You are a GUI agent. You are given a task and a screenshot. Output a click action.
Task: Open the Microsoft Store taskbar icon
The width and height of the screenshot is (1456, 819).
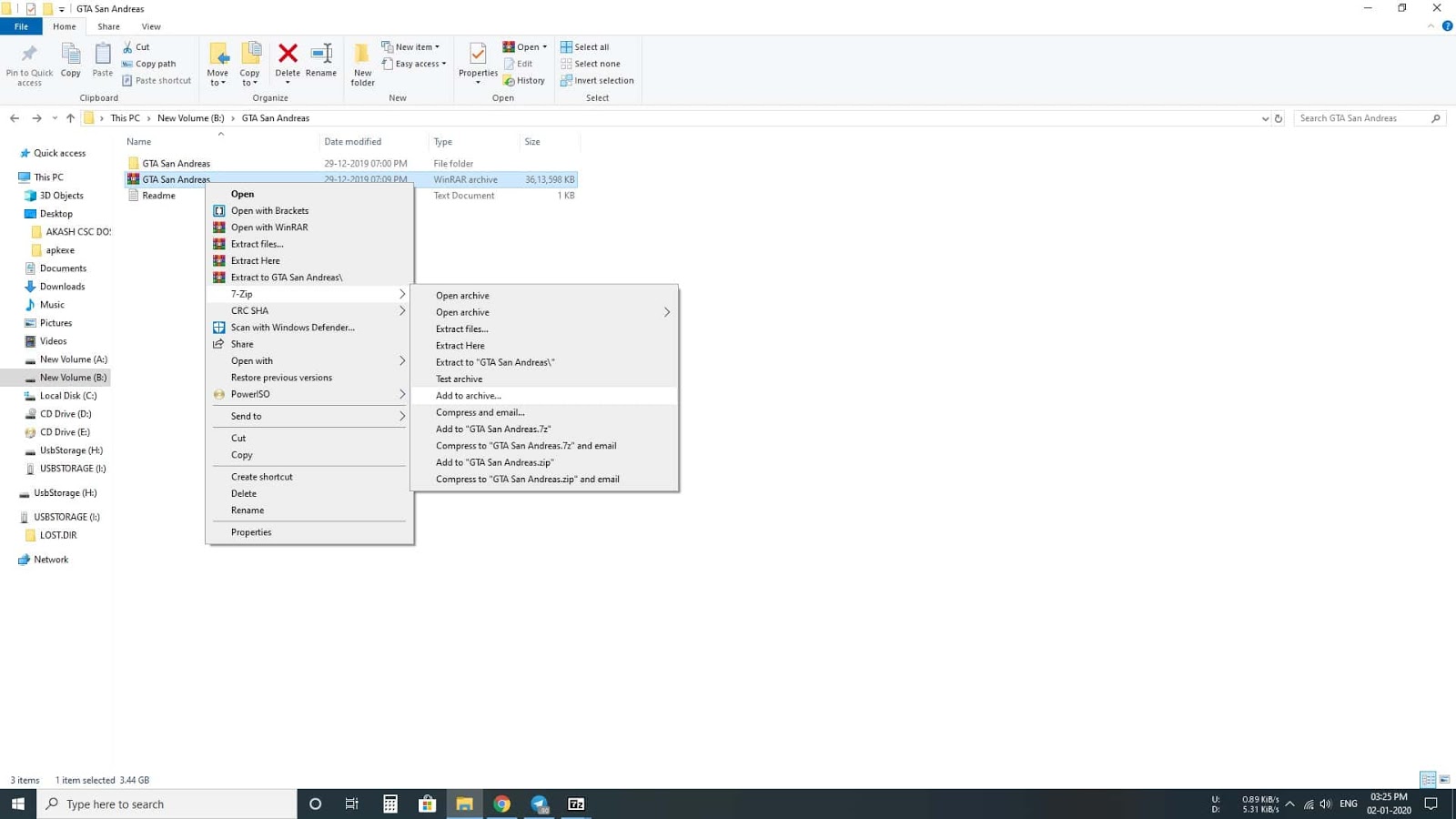pyautogui.click(x=427, y=804)
